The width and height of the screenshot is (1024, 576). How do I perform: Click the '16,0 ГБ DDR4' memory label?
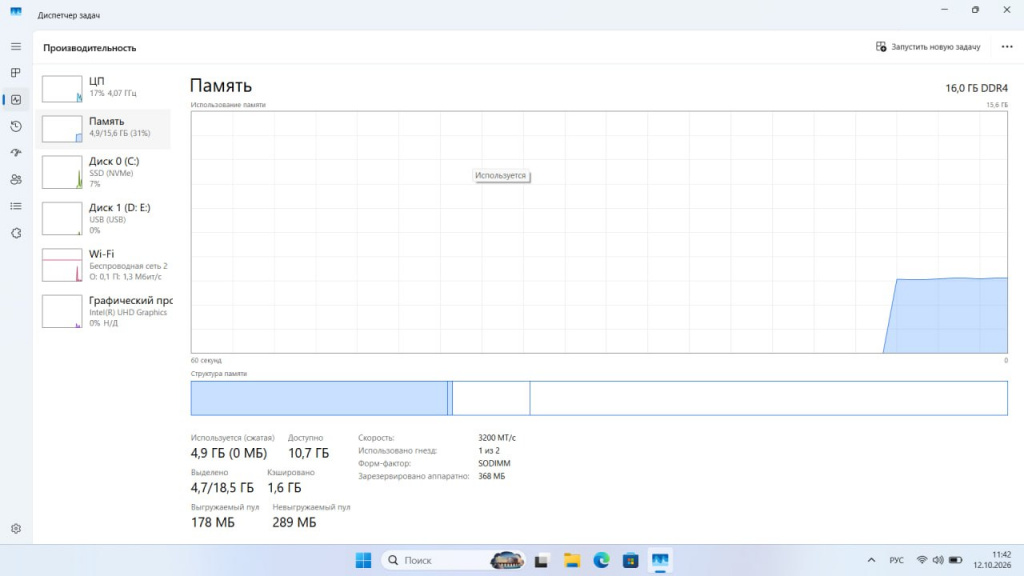(976, 88)
